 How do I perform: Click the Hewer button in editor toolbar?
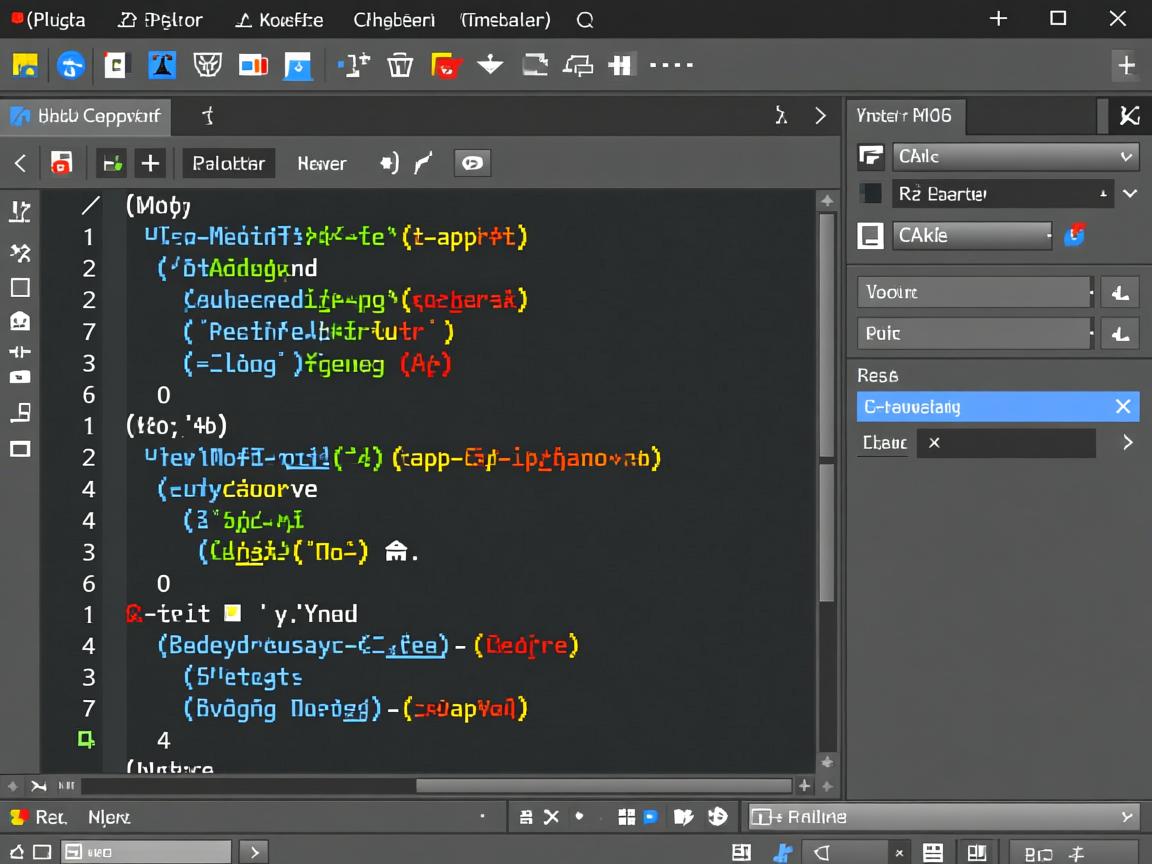point(322,163)
